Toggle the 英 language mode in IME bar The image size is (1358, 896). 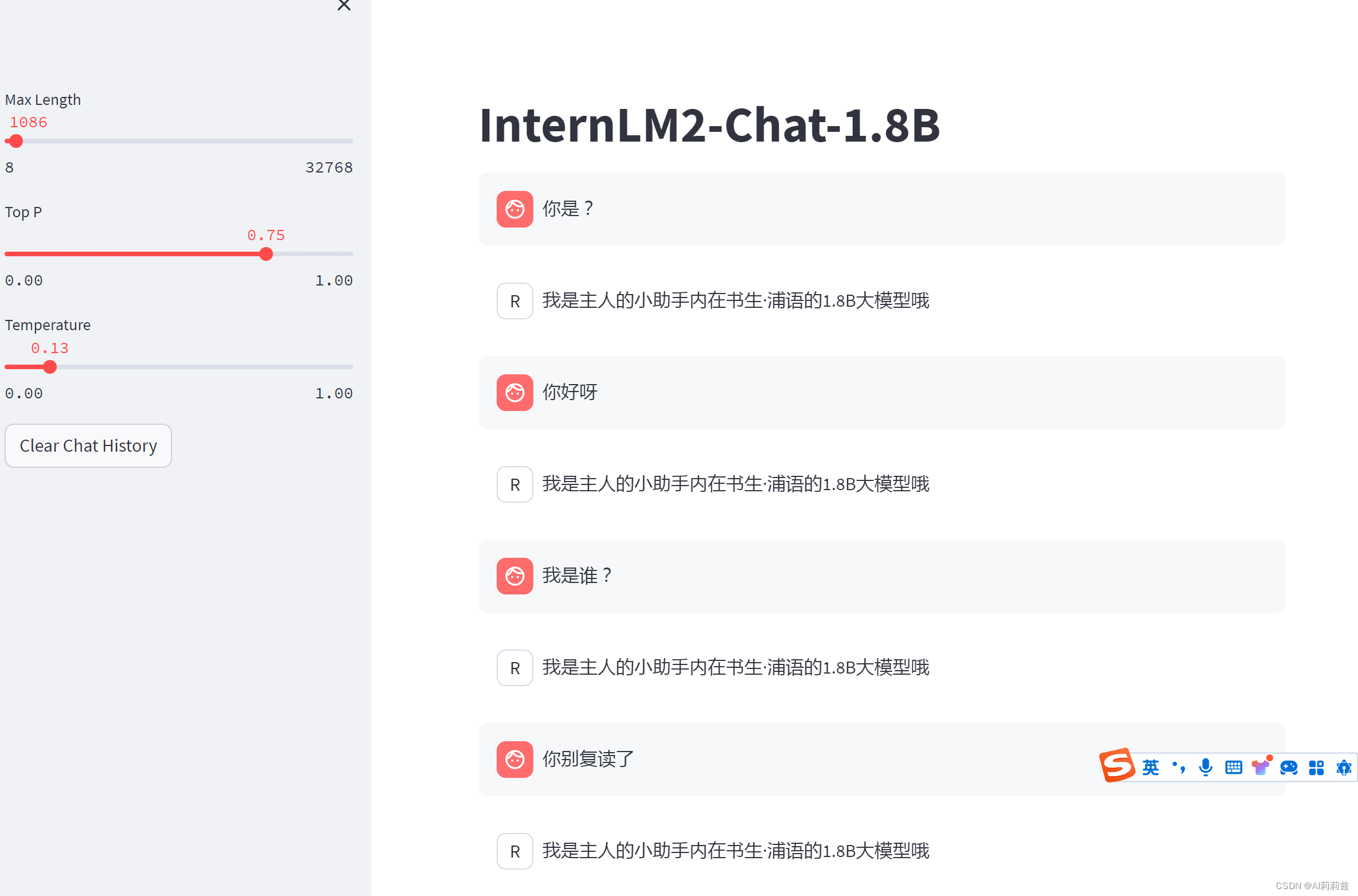(1150, 768)
